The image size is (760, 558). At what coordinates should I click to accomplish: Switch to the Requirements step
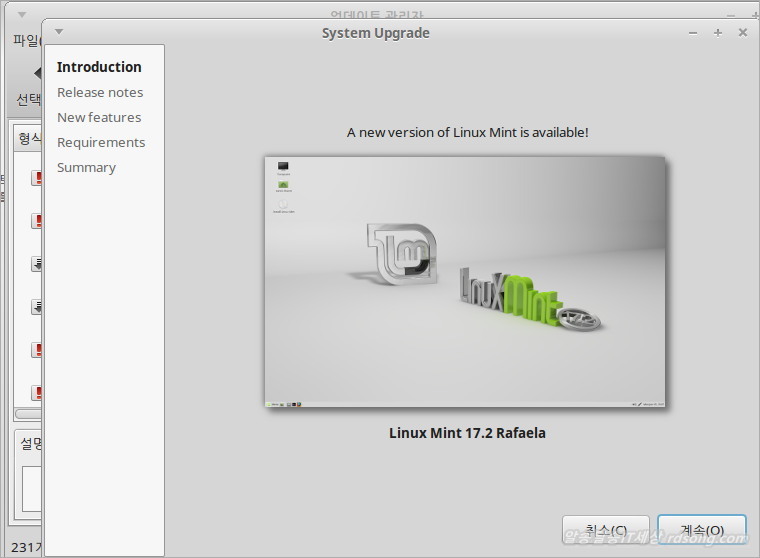tap(101, 142)
